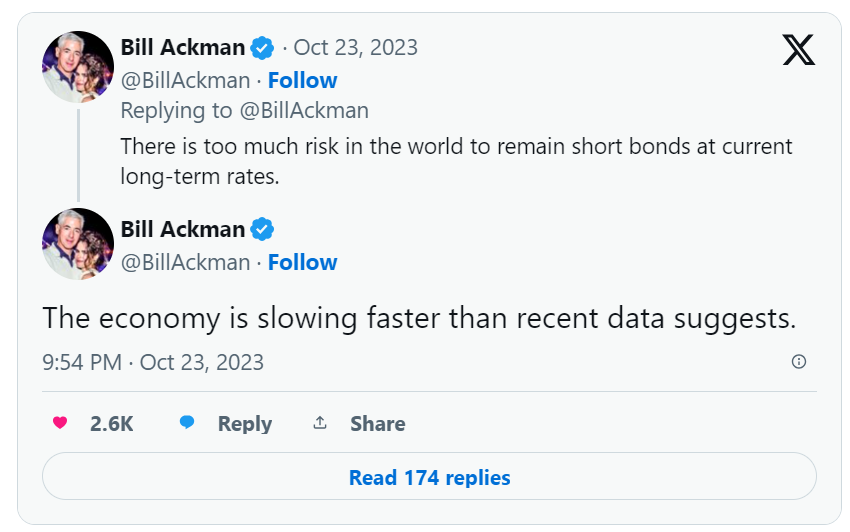
Task: Click verified badge on lower Bill Ackman
Action: coord(262,230)
